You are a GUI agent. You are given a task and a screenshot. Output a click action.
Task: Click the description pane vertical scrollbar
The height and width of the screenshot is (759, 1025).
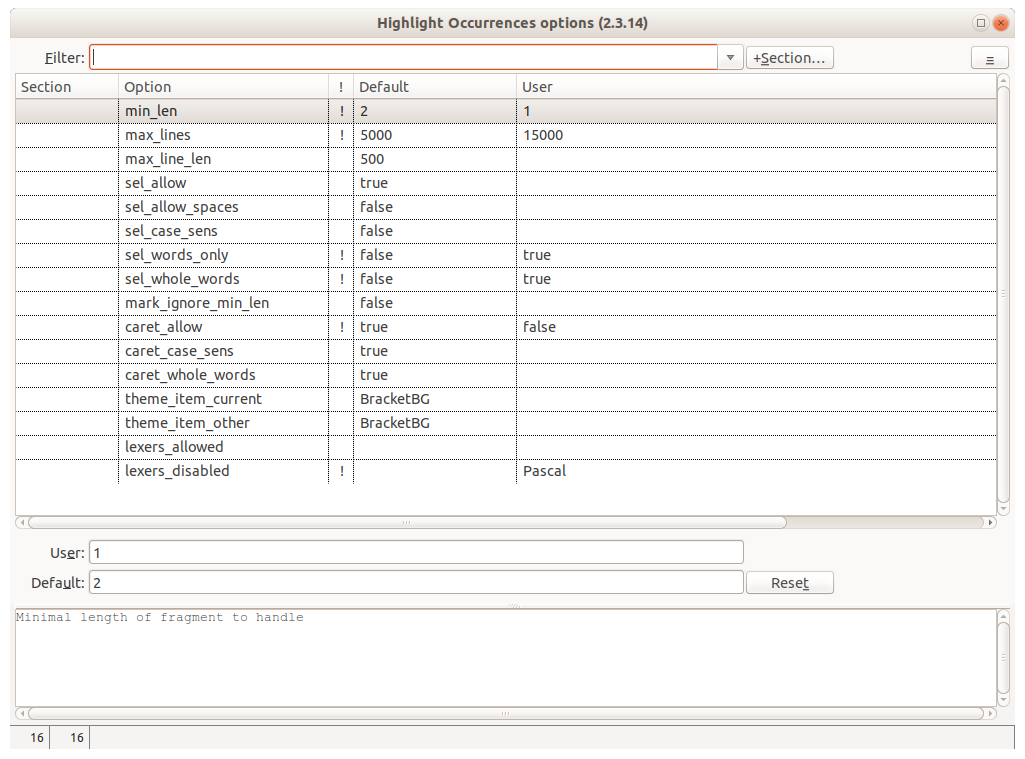[x=1003, y=658]
